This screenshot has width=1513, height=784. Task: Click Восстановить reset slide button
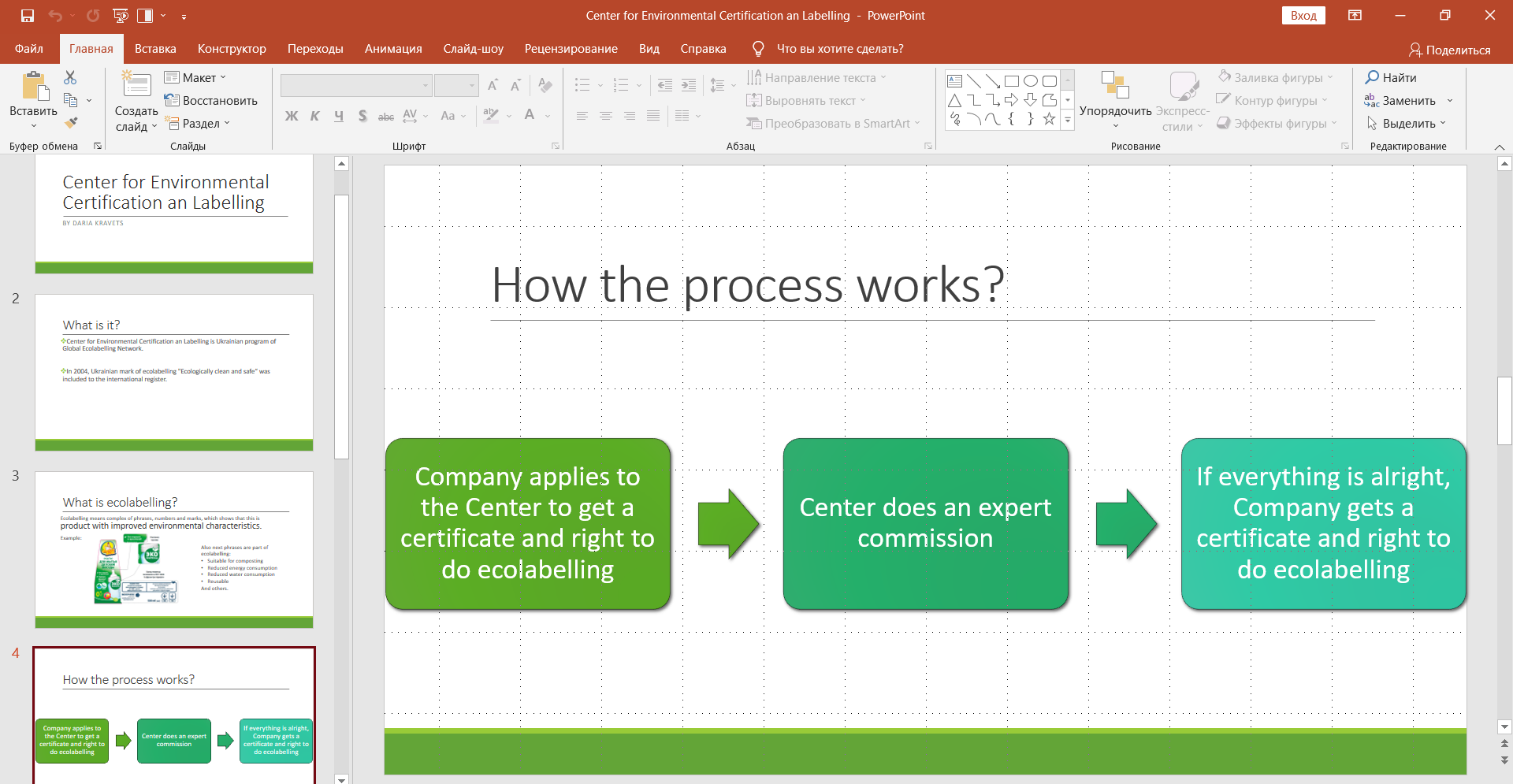(211, 100)
